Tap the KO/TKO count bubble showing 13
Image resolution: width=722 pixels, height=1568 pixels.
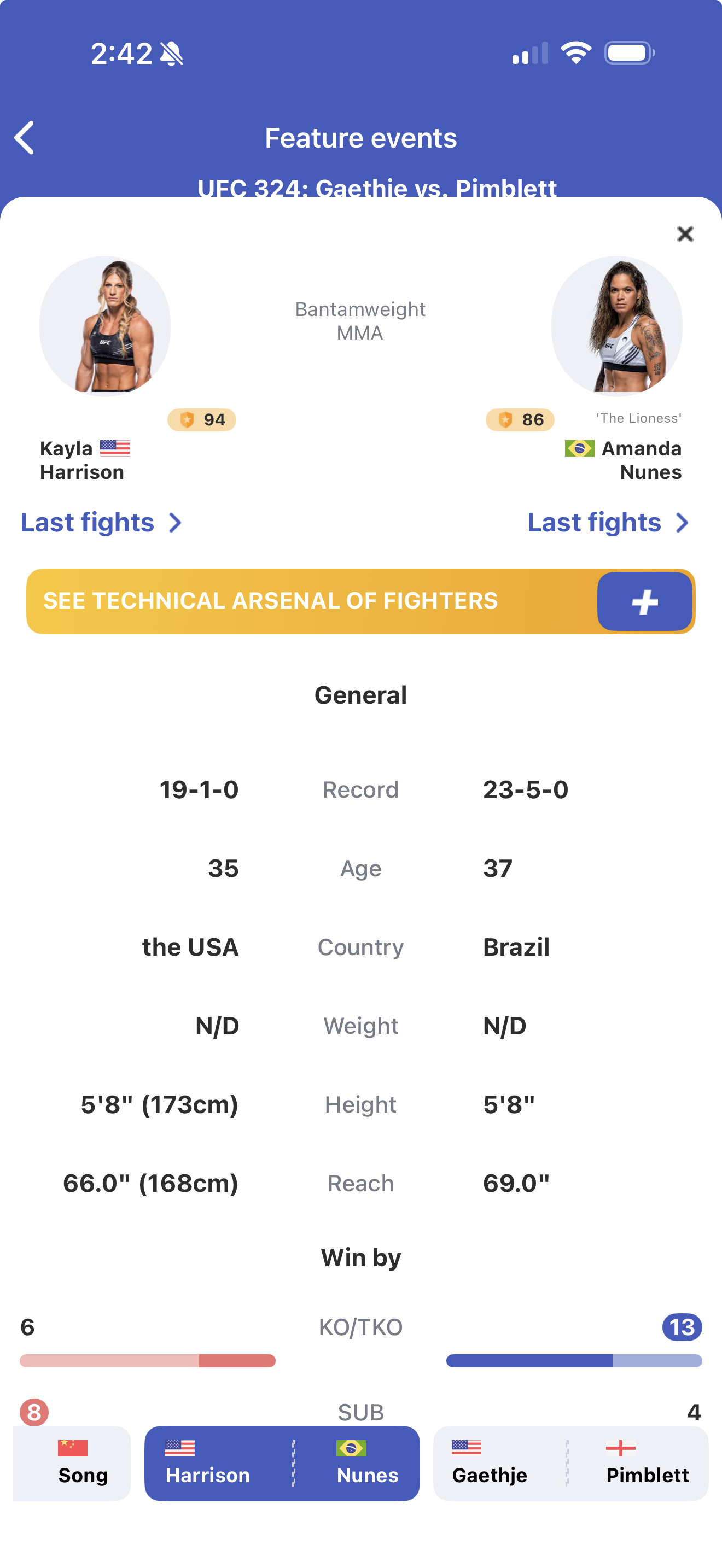pyautogui.click(x=684, y=1327)
